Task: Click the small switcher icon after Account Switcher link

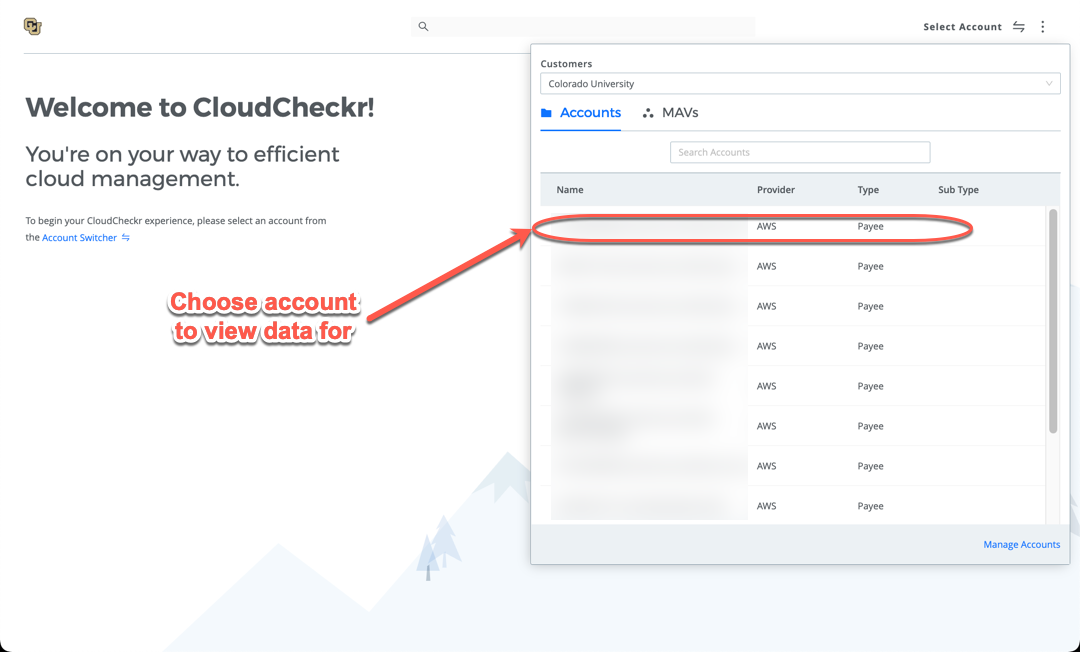Action: click(x=126, y=238)
